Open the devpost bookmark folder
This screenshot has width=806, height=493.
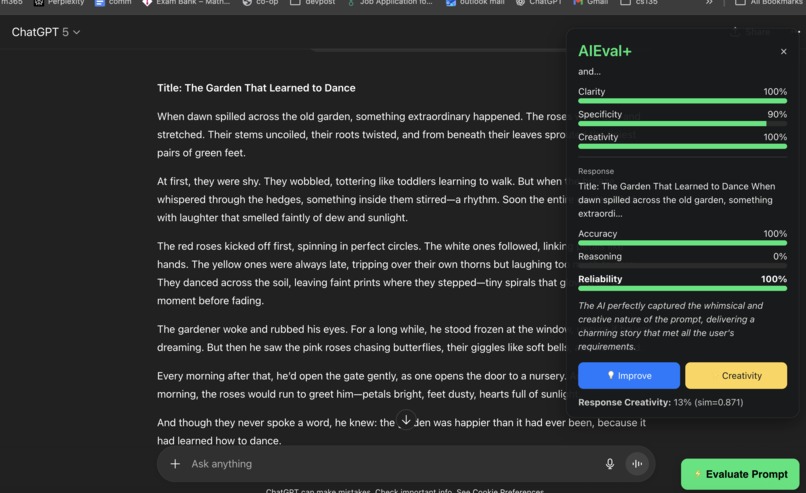tap(313, 3)
